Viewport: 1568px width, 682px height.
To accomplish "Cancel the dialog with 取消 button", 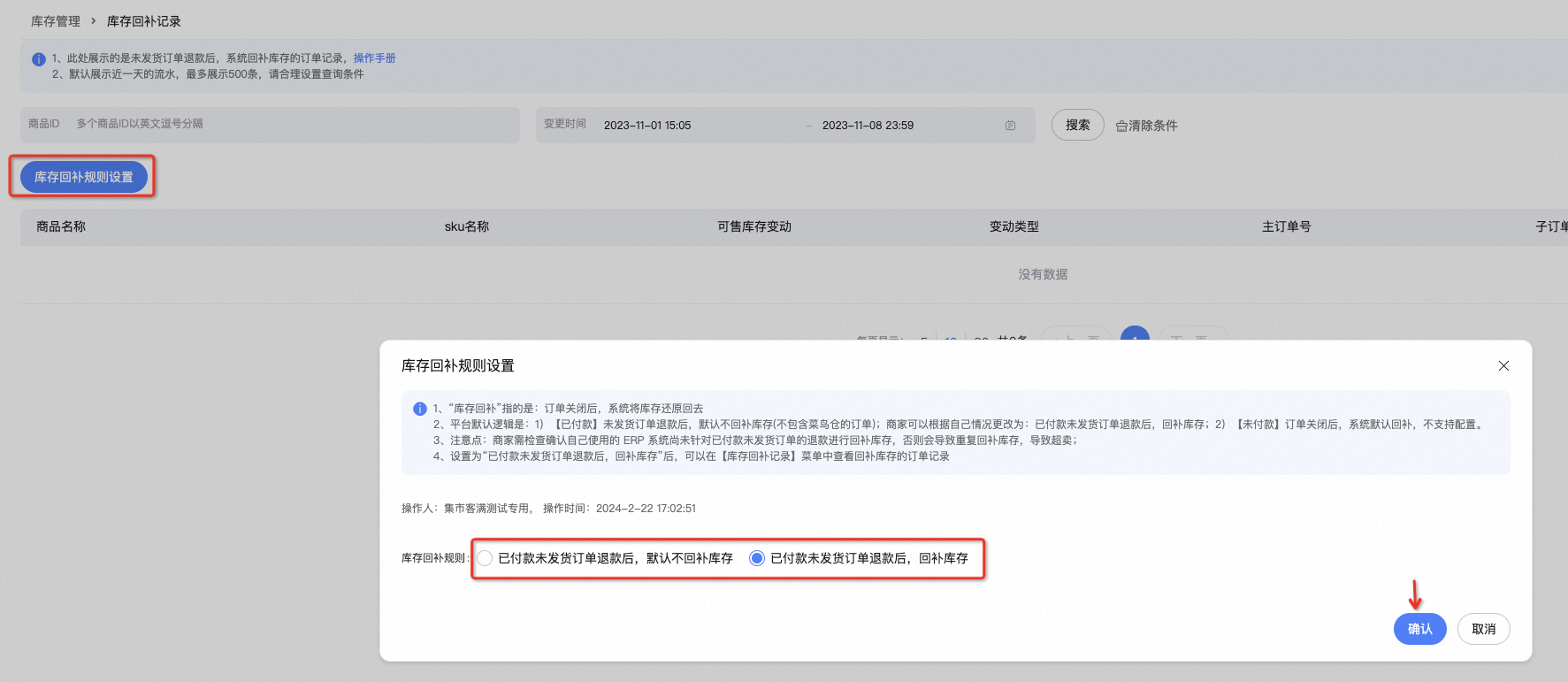I will click(x=1483, y=629).
